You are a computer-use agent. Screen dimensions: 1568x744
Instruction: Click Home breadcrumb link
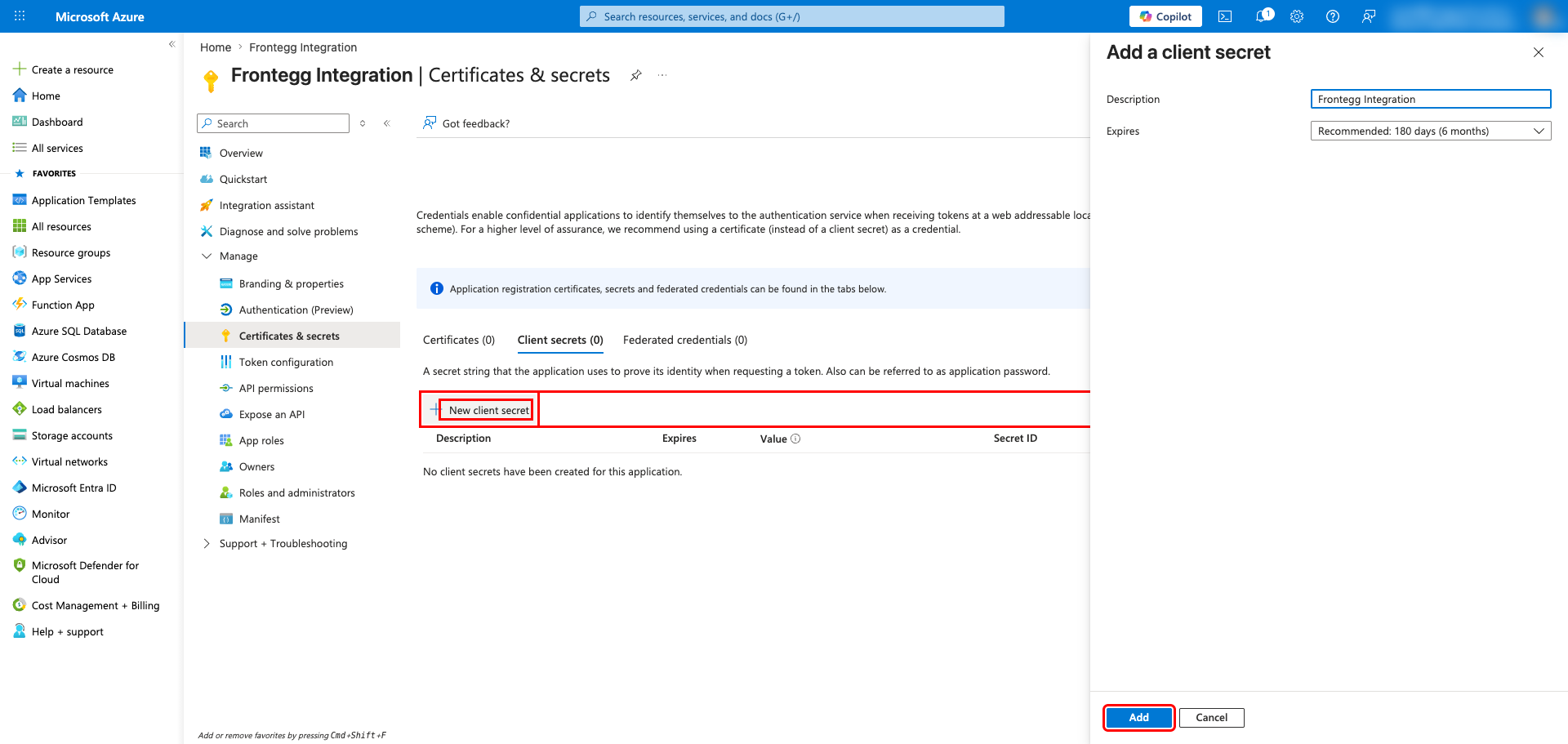pyautogui.click(x=216, y=47)
